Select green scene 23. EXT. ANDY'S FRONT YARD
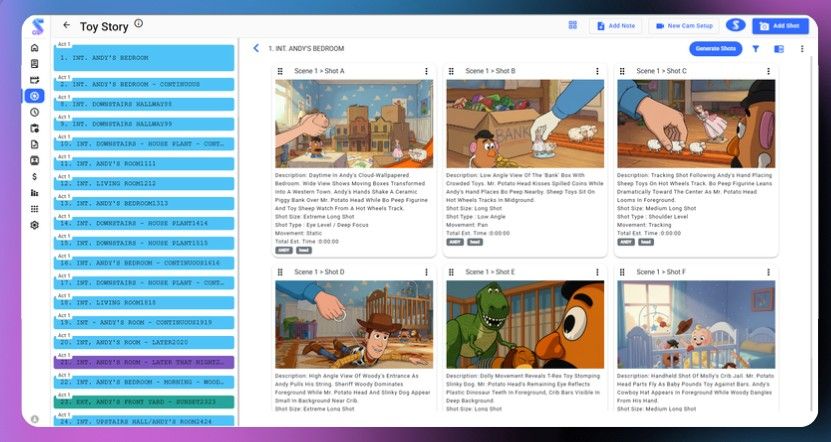This screenshot has height=442, width=831. pos(144,402)
